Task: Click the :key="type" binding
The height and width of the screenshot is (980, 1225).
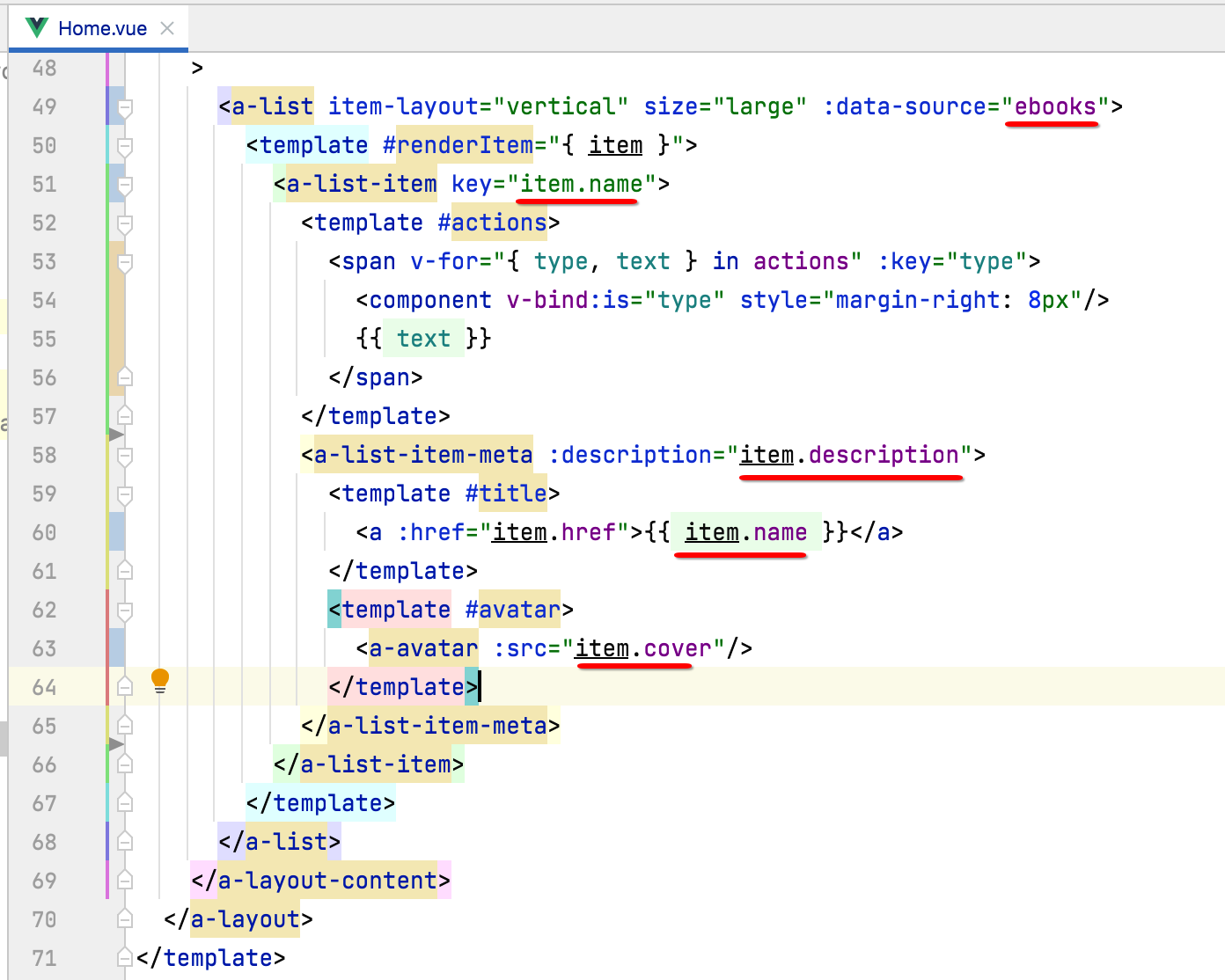Action: (x=952, y=262)
